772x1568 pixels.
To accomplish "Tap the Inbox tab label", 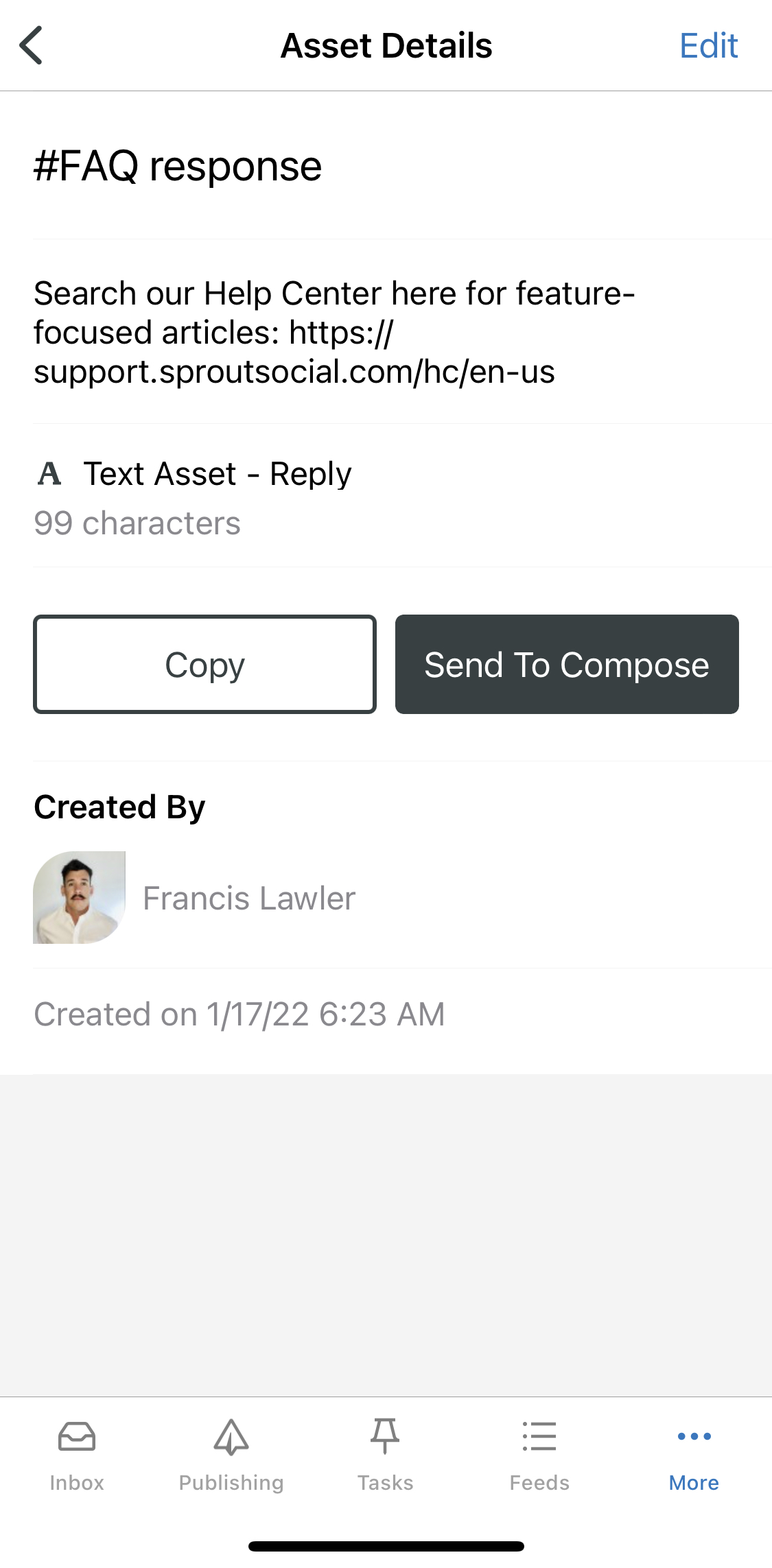I will pyautogui.click(x=77, y=1483).
